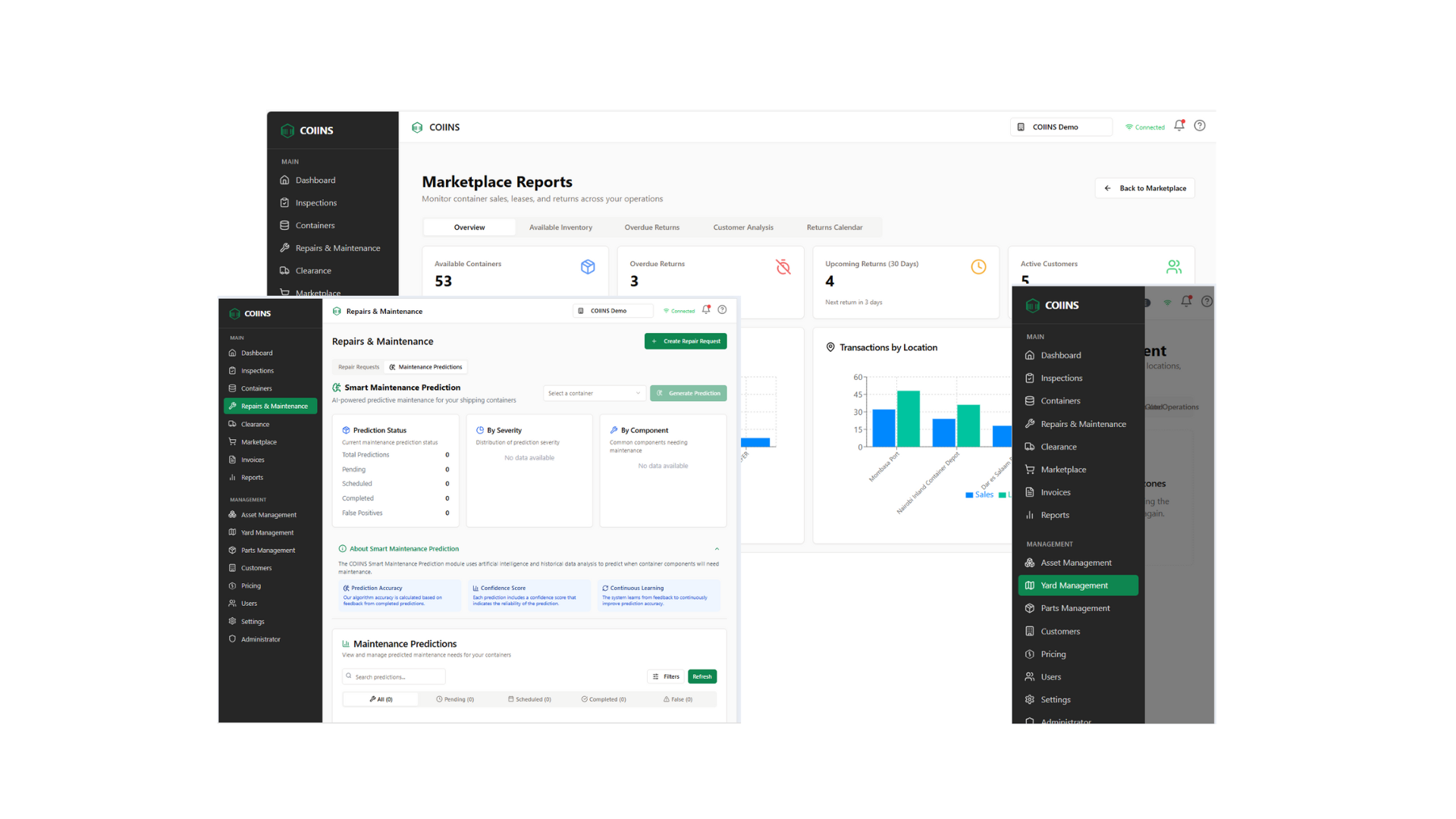Click the Available Containers cube icon
Image resolution: width=1456 pixels, height=819 pixels.
click(588, 267)
